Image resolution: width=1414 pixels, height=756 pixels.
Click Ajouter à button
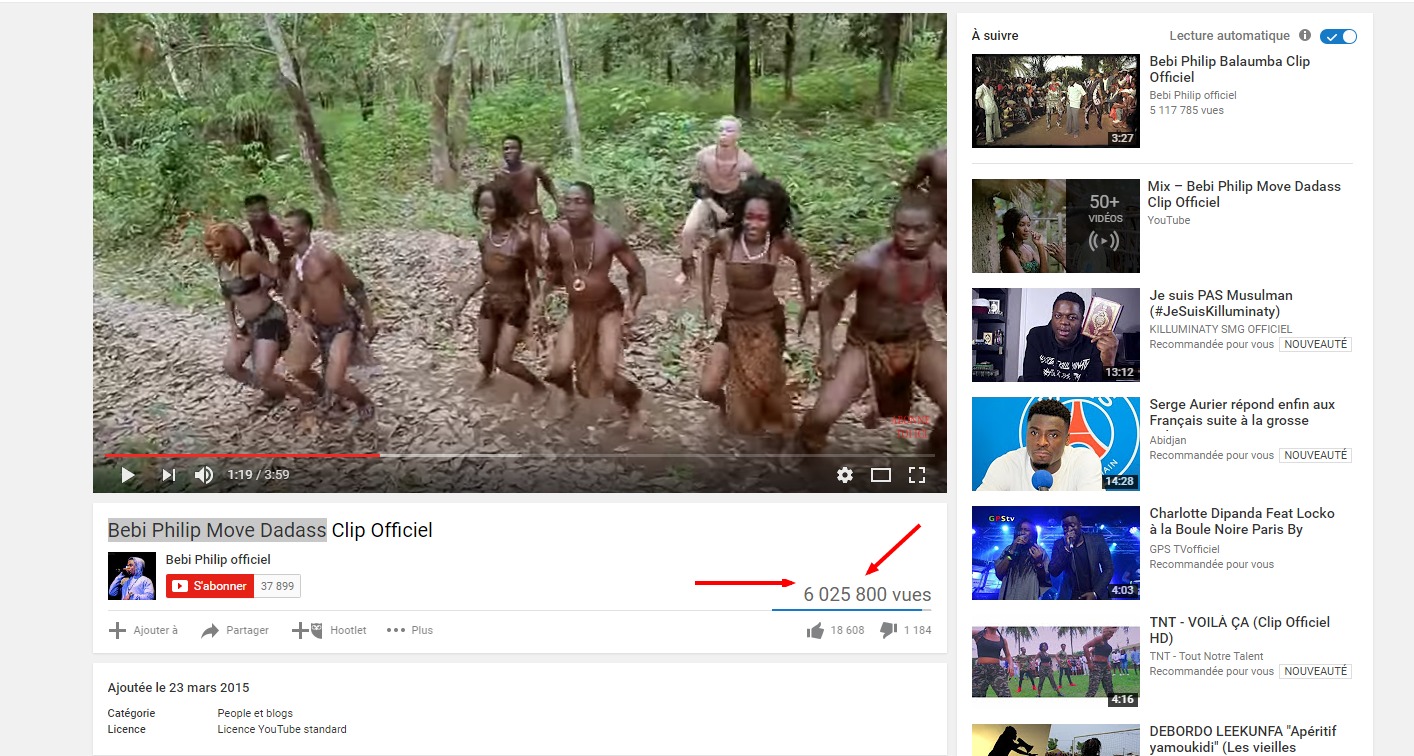[x=143, y=630]
